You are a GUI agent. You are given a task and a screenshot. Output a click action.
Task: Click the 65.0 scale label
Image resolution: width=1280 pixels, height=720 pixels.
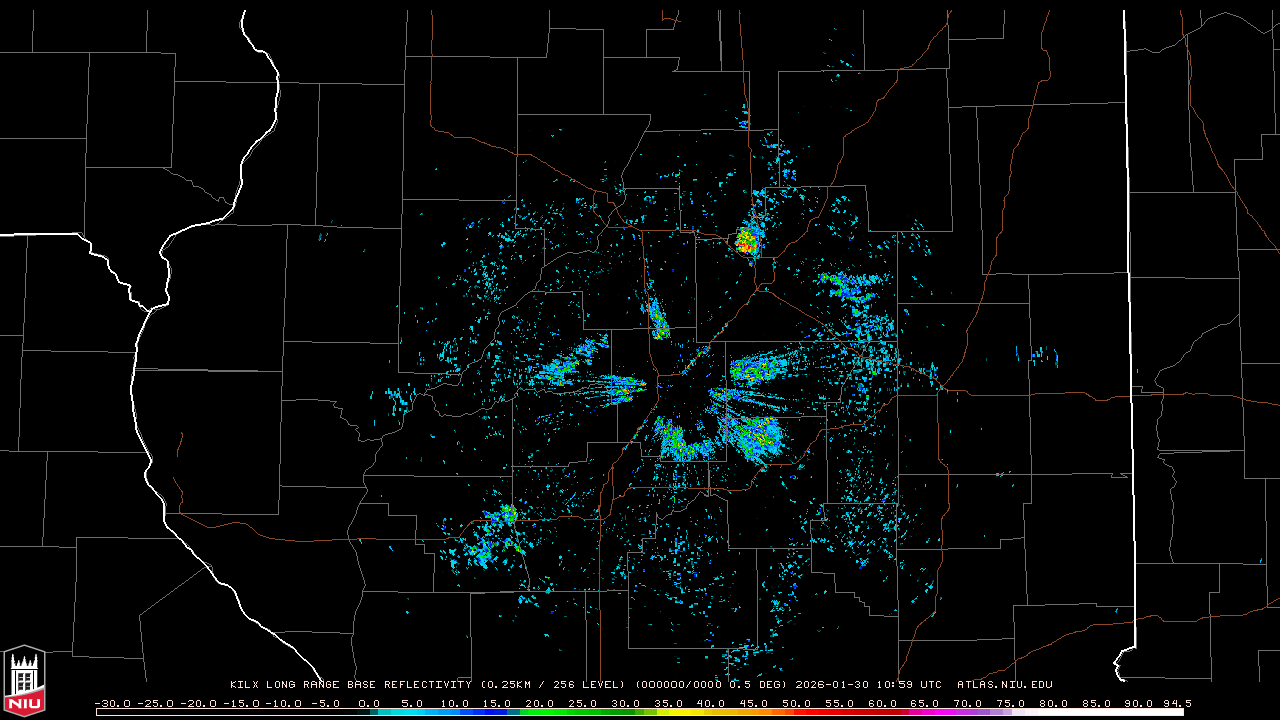pos(924,703)
